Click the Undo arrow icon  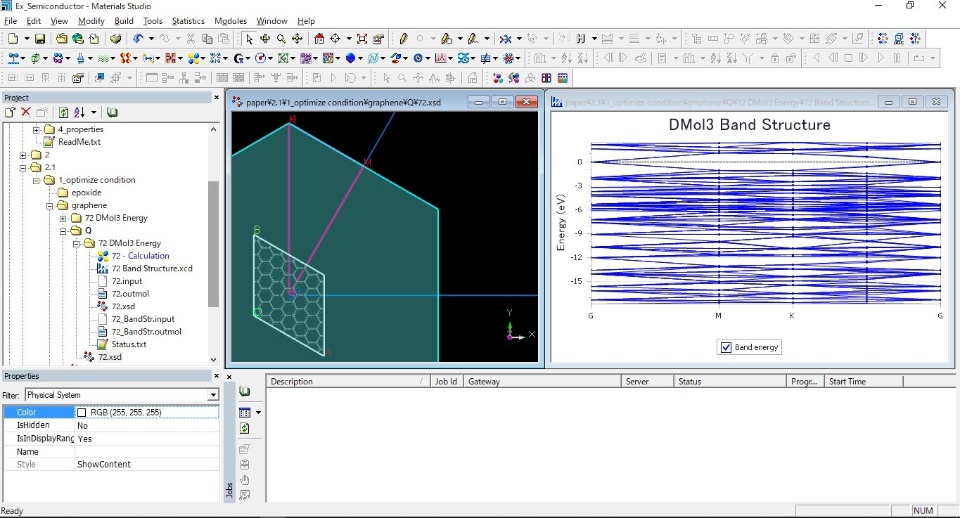137,39
